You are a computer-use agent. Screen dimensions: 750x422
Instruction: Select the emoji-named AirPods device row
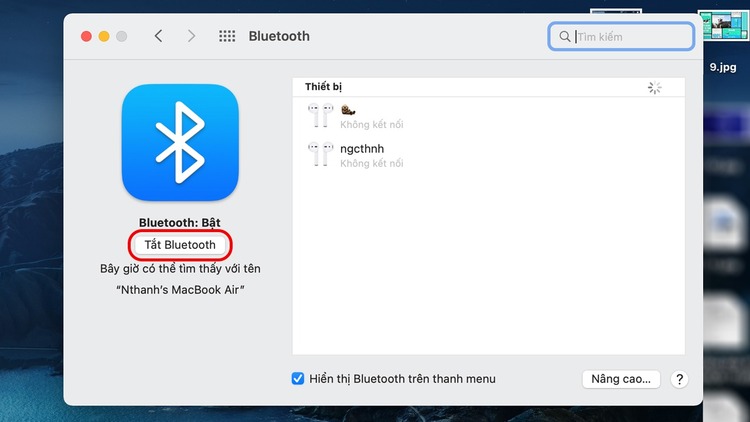pos(488,116)
